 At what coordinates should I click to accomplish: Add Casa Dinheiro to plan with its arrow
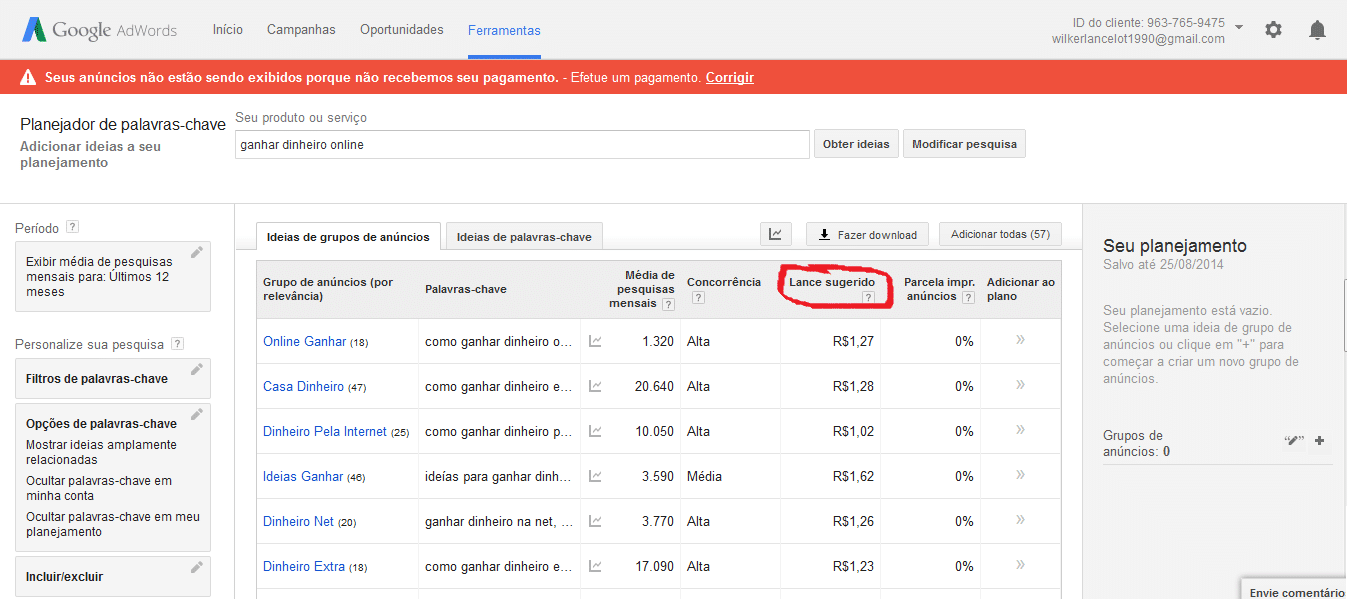tap(1020, 385)
